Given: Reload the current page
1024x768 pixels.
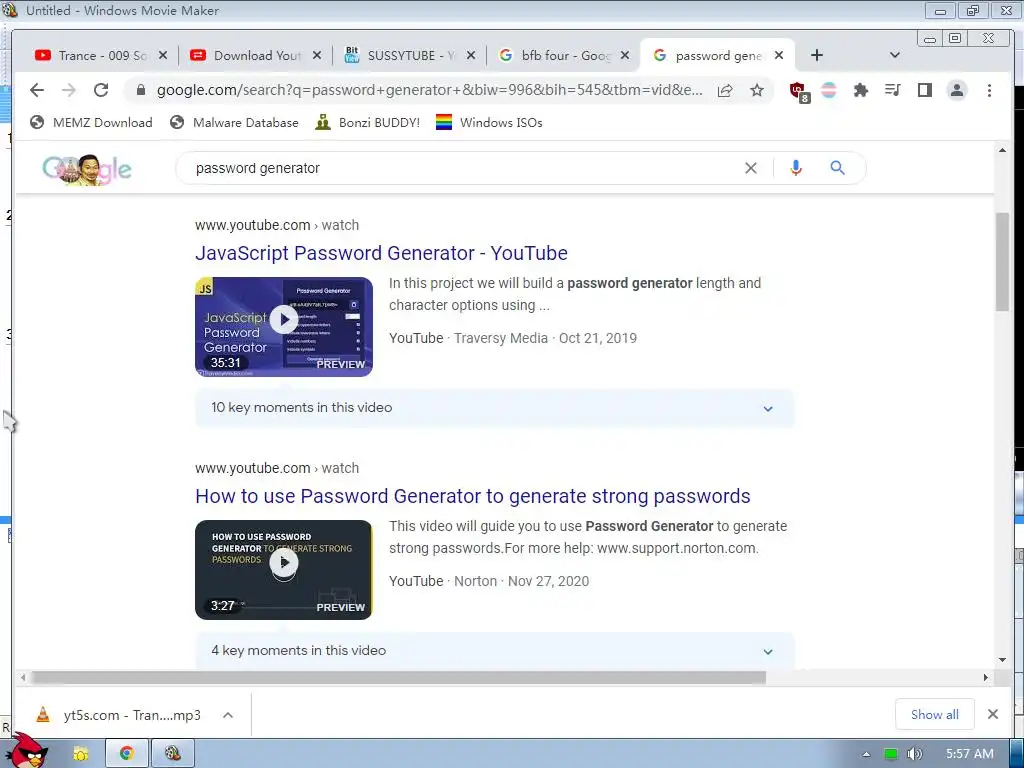Looking at the screenshot, I should (101, 90).
